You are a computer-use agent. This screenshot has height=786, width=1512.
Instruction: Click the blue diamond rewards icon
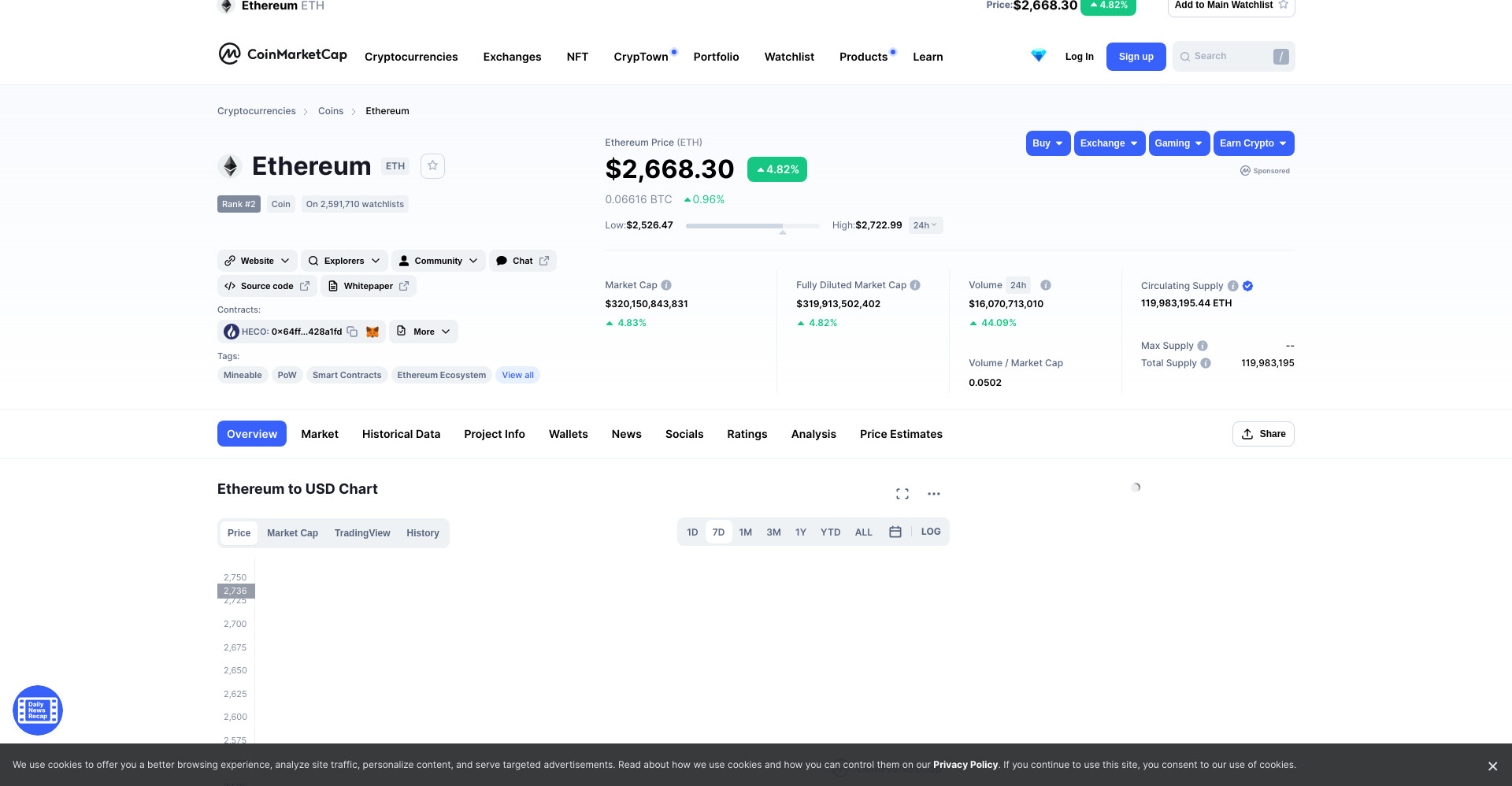(x=1039, y=56)
